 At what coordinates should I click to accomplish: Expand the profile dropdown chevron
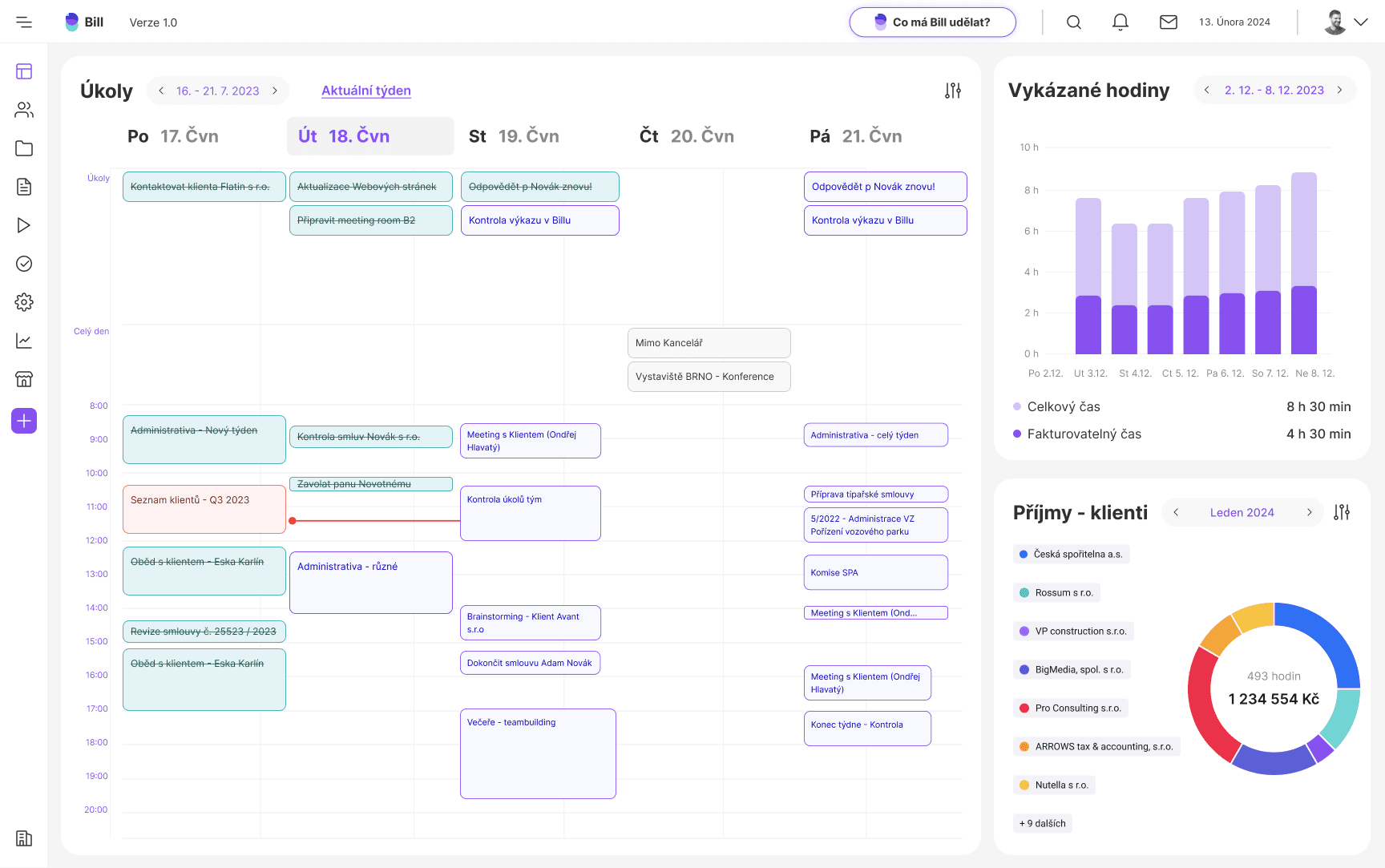tap(1361, 22)
